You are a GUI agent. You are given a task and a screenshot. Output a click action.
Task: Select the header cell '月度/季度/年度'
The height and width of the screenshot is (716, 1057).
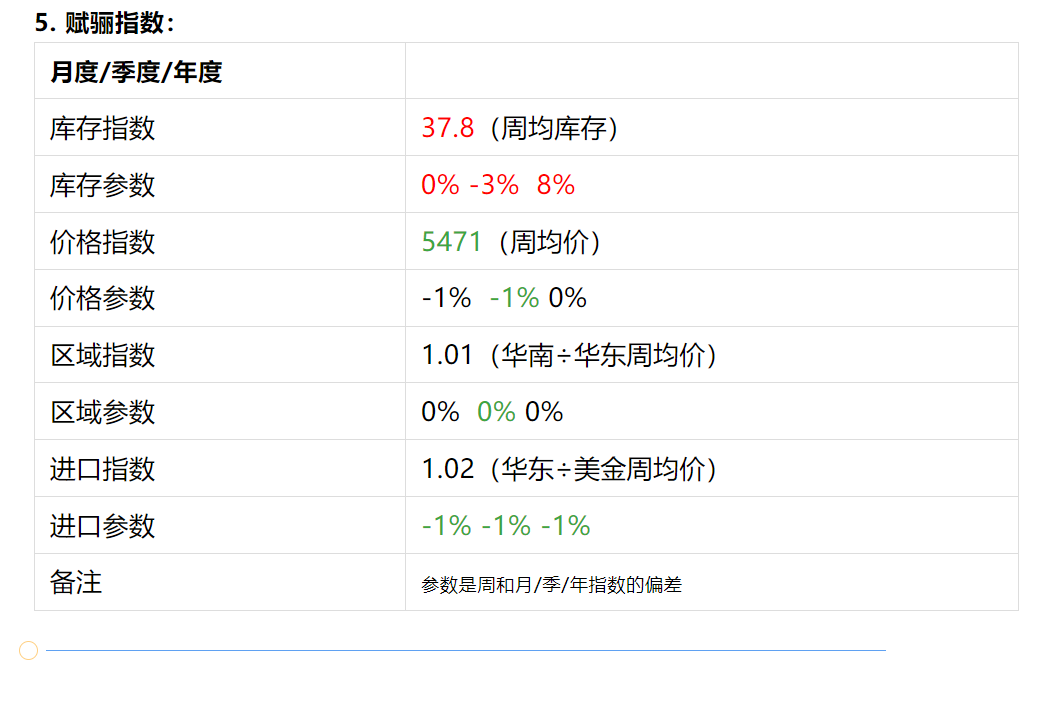136,71
